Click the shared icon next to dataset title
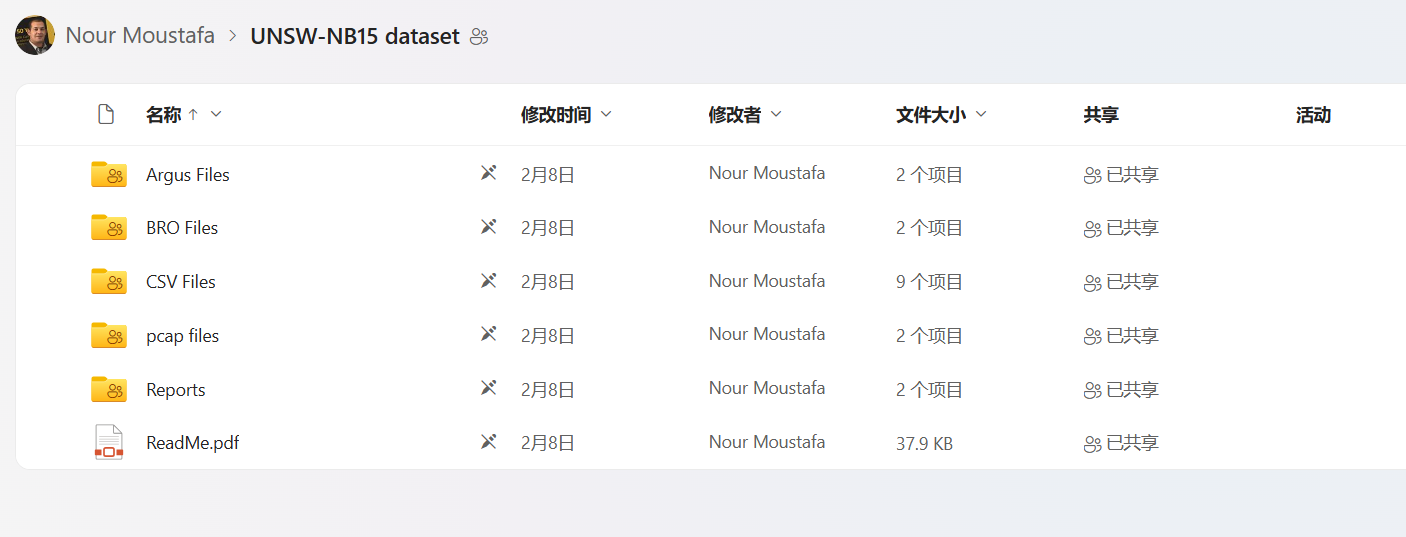This screenshot has width=1406, height=537. coord(479,37)
